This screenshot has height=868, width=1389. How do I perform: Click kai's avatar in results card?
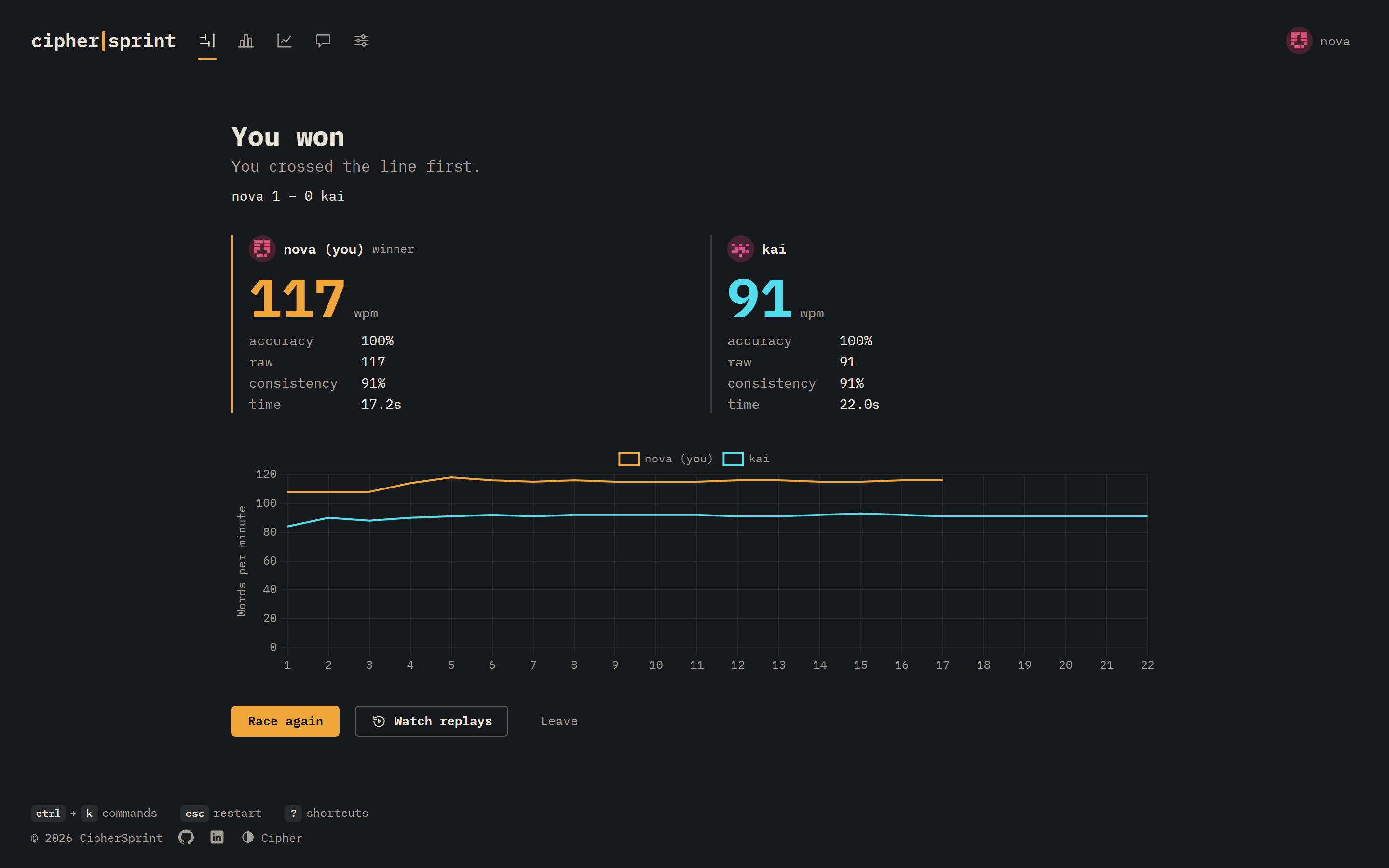(740, 248)
